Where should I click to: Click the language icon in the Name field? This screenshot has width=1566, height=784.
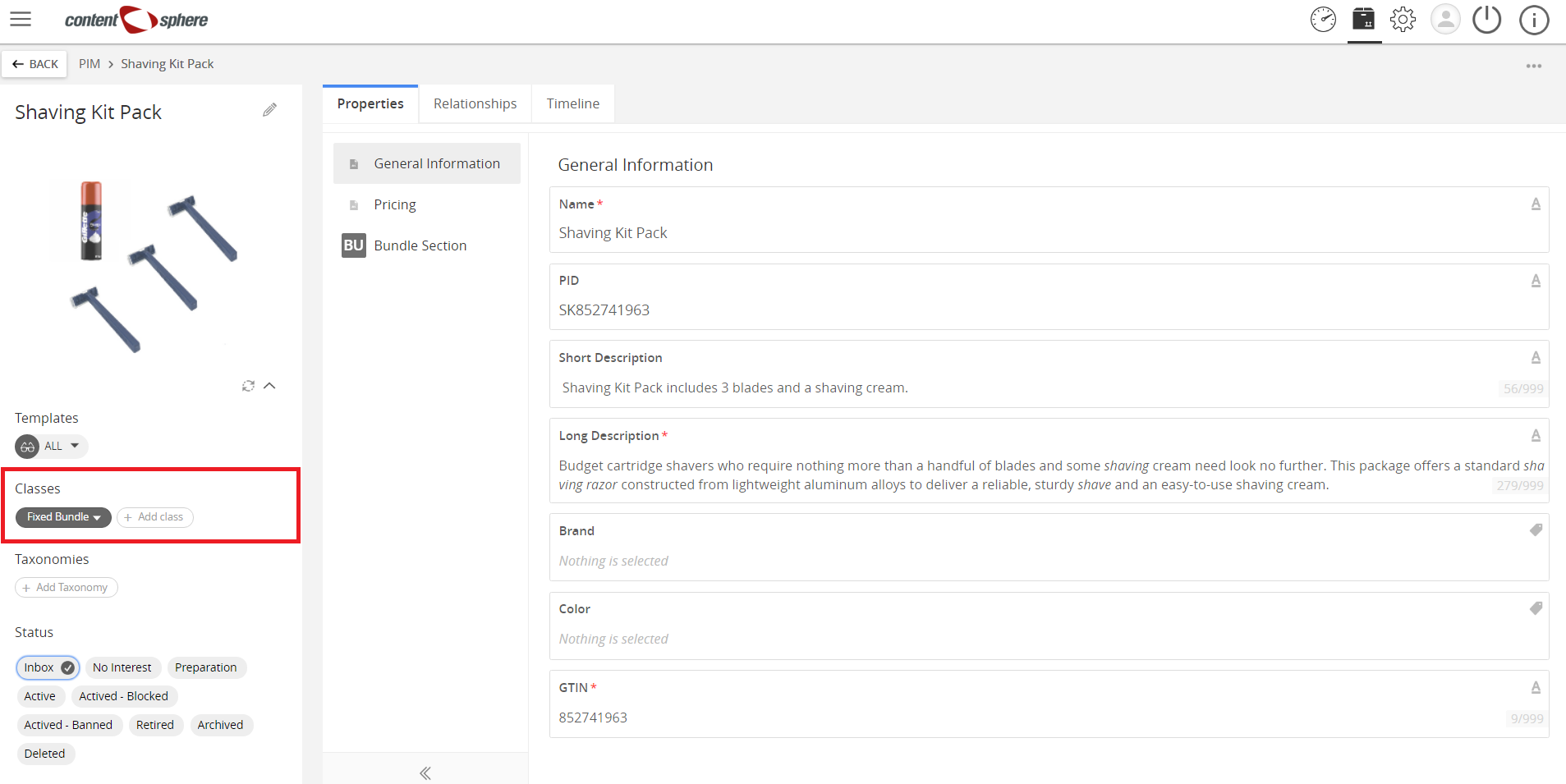(1536, 204)
